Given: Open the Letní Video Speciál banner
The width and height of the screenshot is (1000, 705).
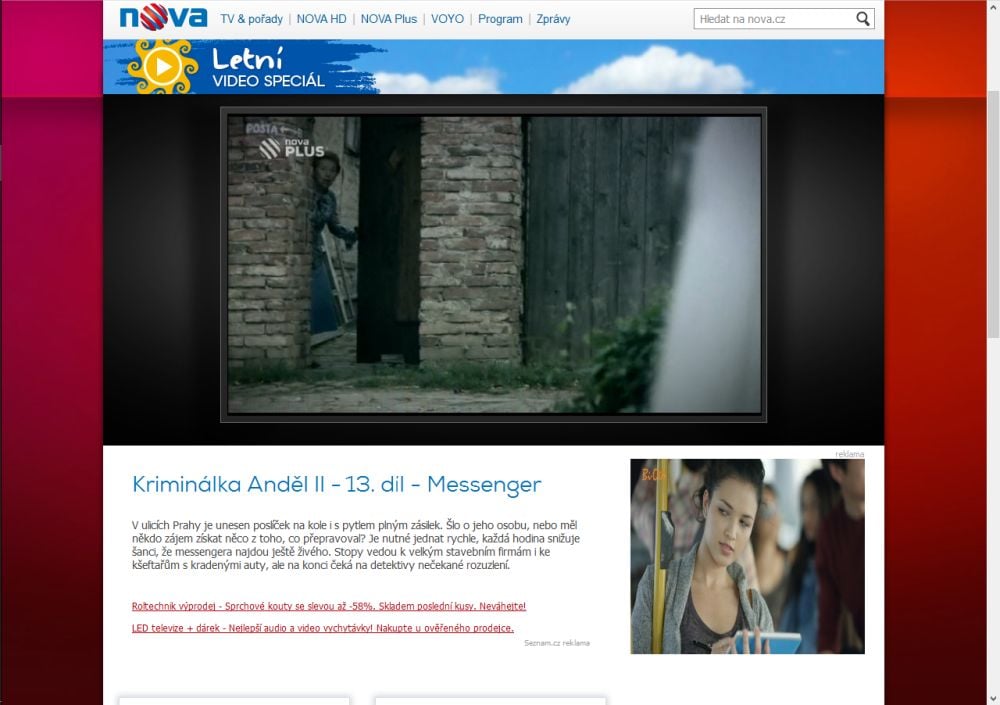Looking at the screenshot, I should [270, 67].
